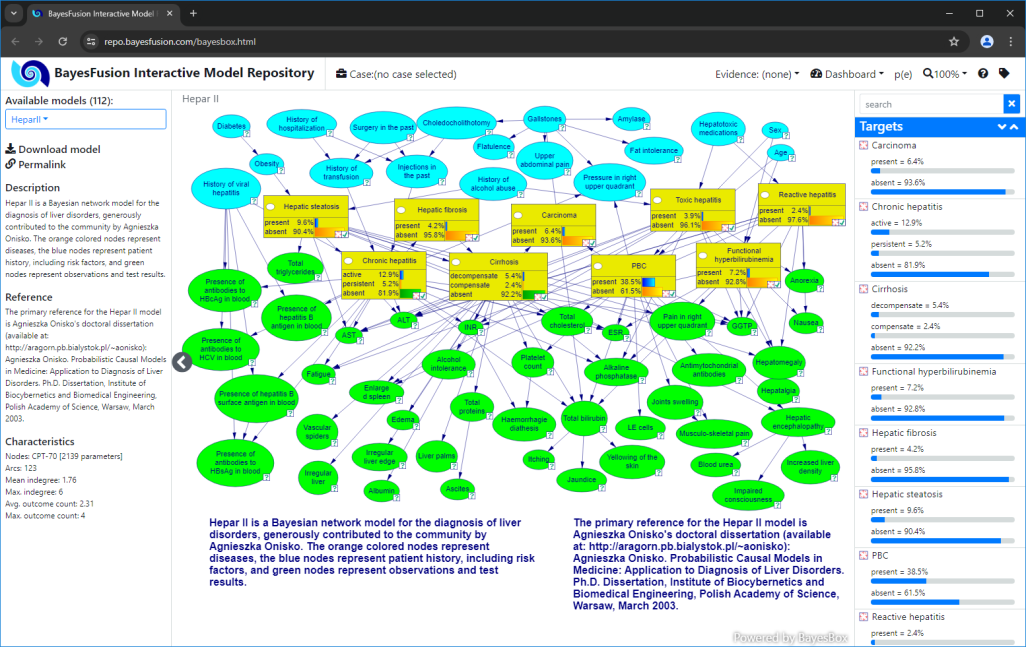The height and width of the screenshot is (647, 1026).
Task: Click the check mark on Hepatic steatosis node
Action: 344,234
